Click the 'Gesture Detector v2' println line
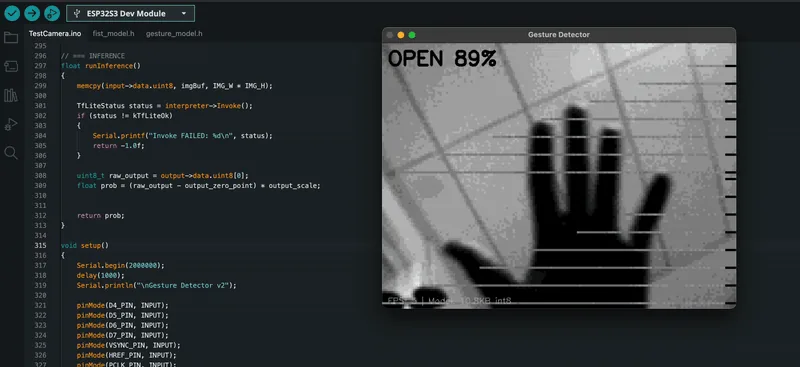This screenshot has width=800, height=367. click(157, 285)
